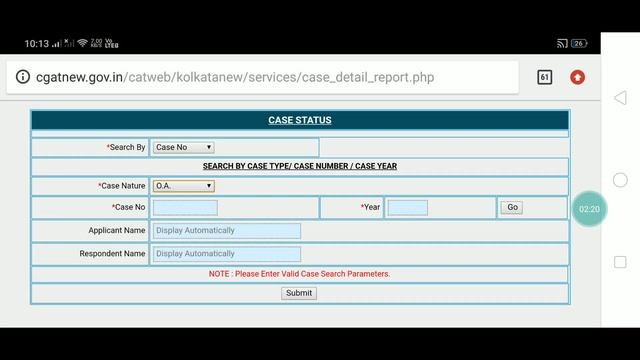Click the Case No input field

tap(185, 208)
